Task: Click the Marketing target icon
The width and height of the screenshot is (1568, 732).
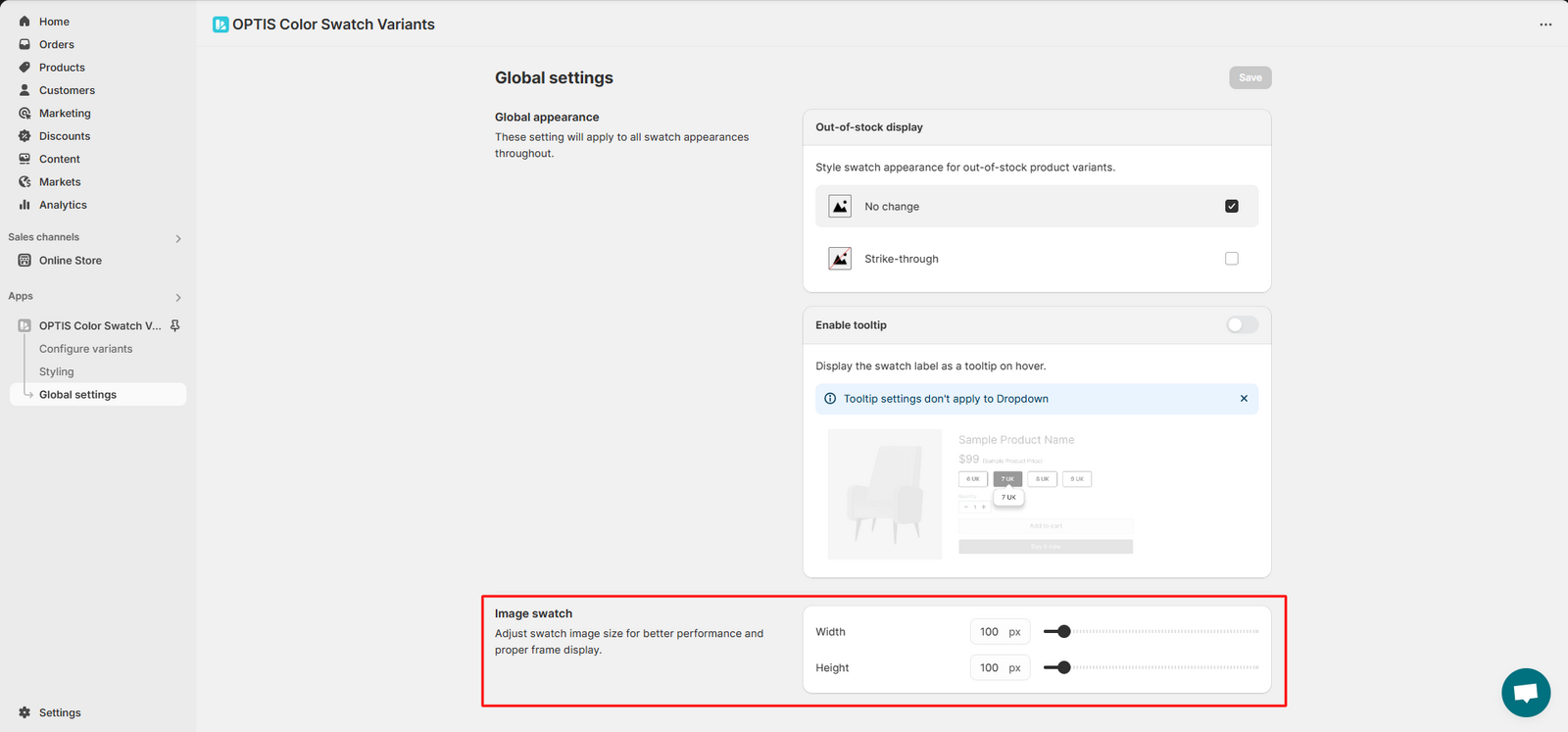Action: [24, 114]
